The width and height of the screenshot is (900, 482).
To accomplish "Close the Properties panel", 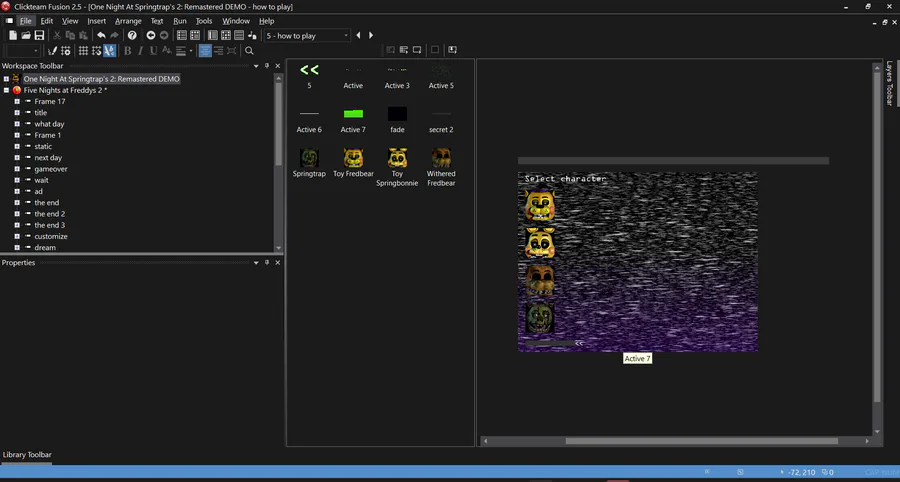I will (278, 262).
